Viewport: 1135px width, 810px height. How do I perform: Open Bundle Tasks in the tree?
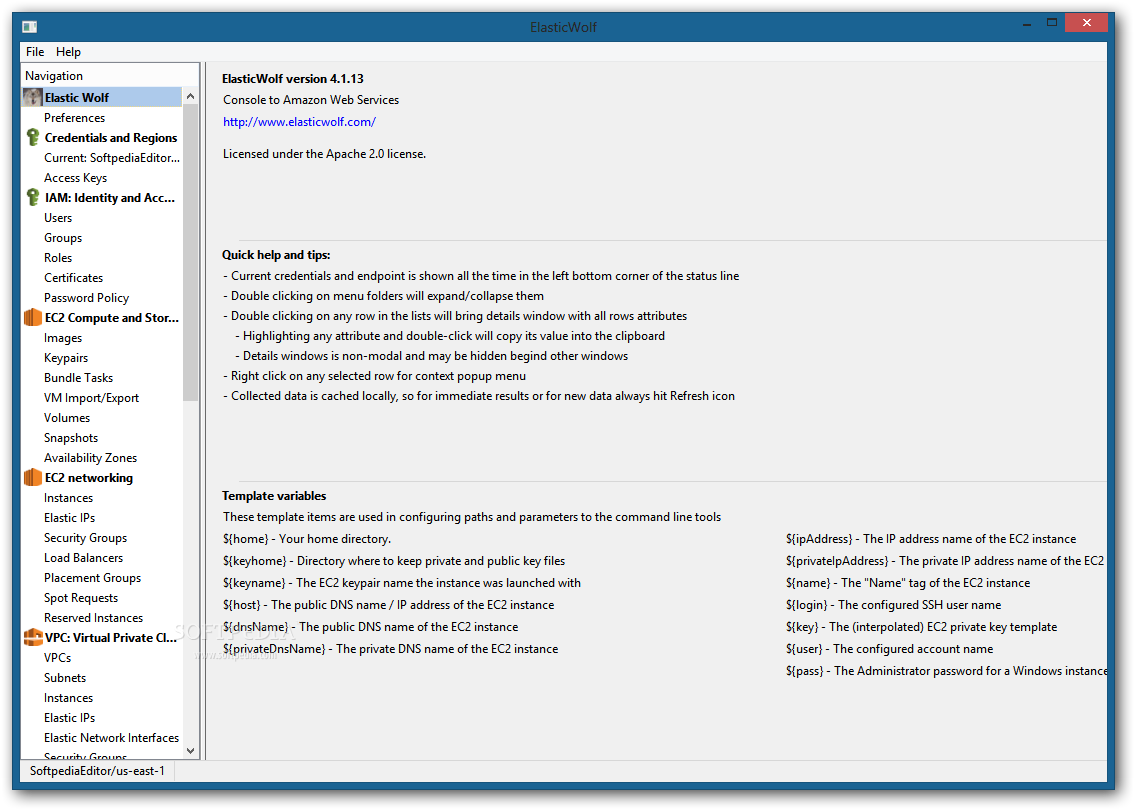(x=78, y=378)
